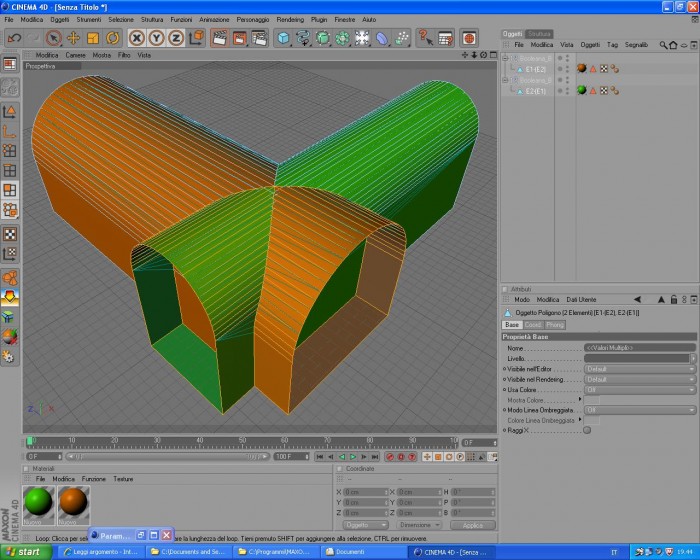Select the green material thumbnail
700x560 pixels.
38,503
